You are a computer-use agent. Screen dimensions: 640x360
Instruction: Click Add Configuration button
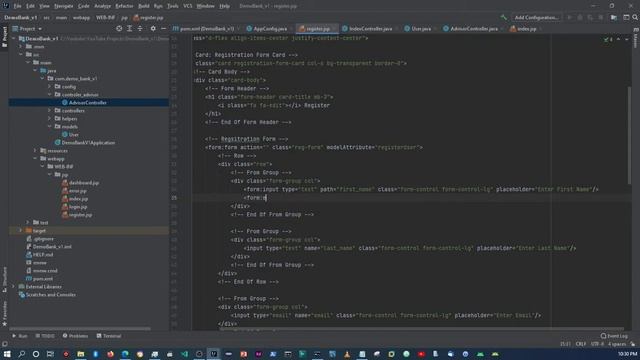pyautogui.click(x=536, y=18)
